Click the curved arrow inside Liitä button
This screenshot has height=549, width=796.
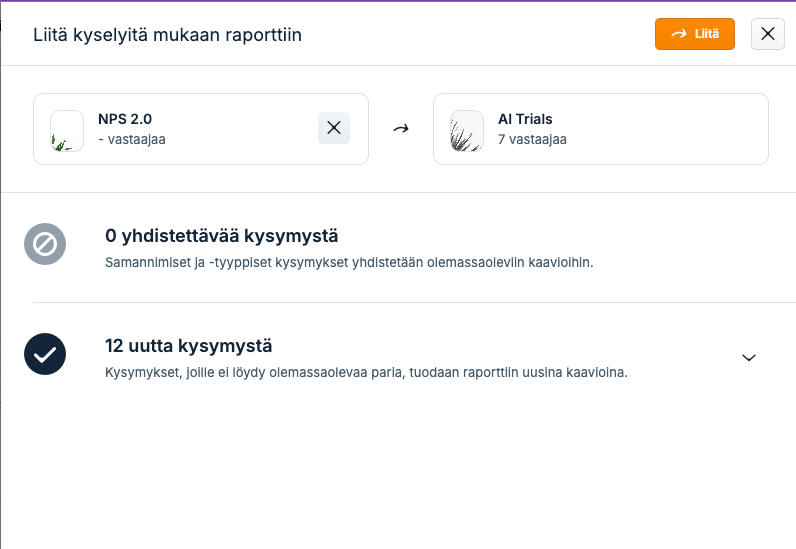[x=679, y=34]
